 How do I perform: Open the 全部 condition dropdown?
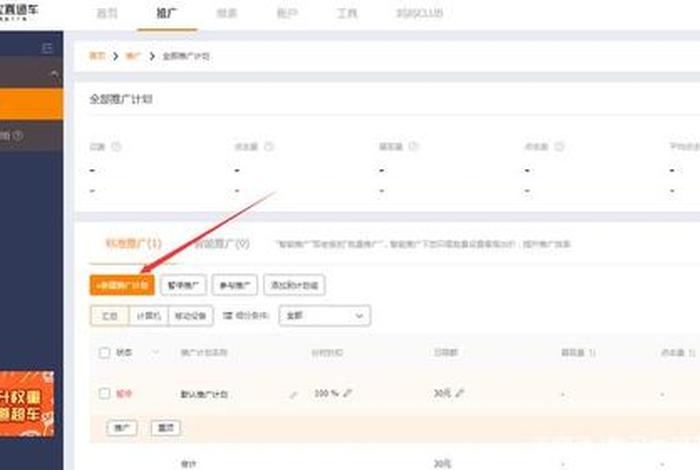(x=325, y=316)
